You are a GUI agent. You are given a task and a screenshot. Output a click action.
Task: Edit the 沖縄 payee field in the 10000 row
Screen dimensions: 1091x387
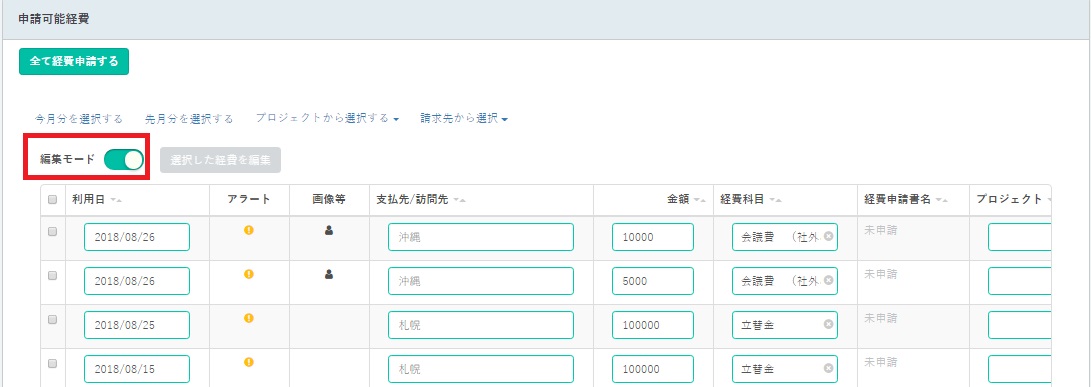(481, 237)
